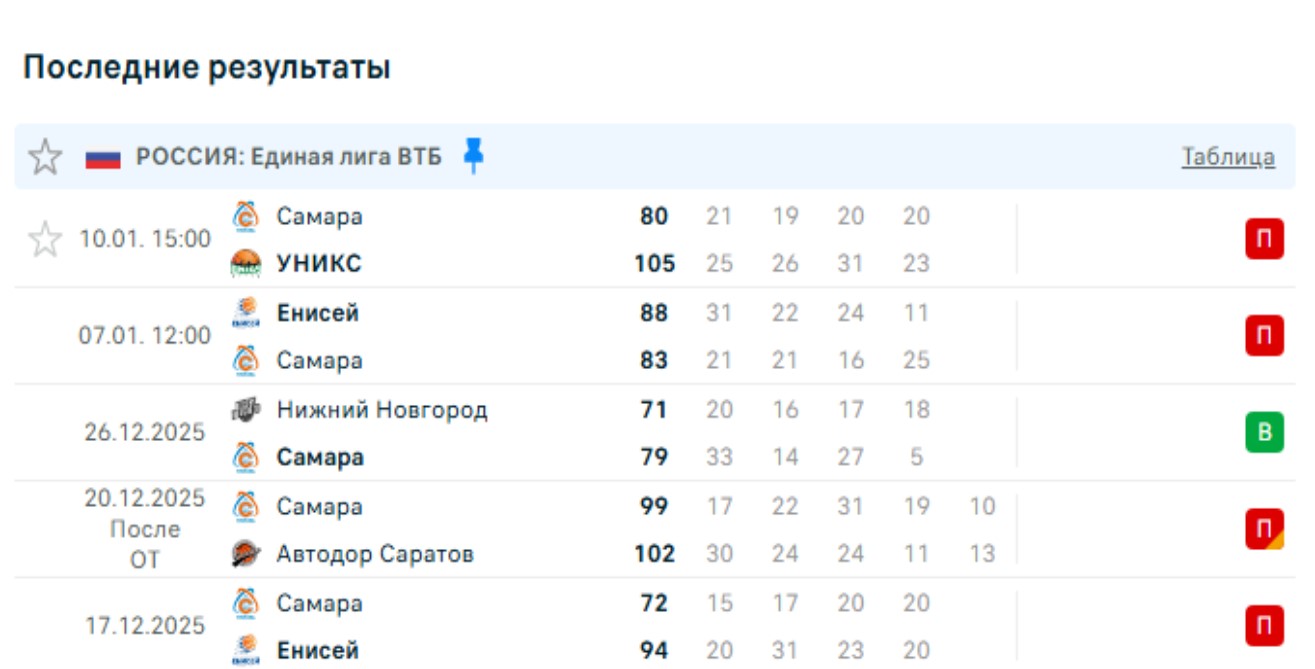
Task: Click УНИКС team logo
Action: coord(246,264)
